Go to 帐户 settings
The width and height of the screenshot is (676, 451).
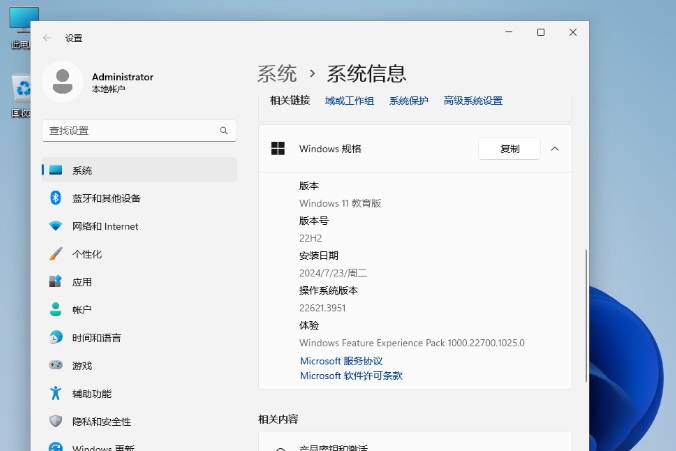coord(82,310)
